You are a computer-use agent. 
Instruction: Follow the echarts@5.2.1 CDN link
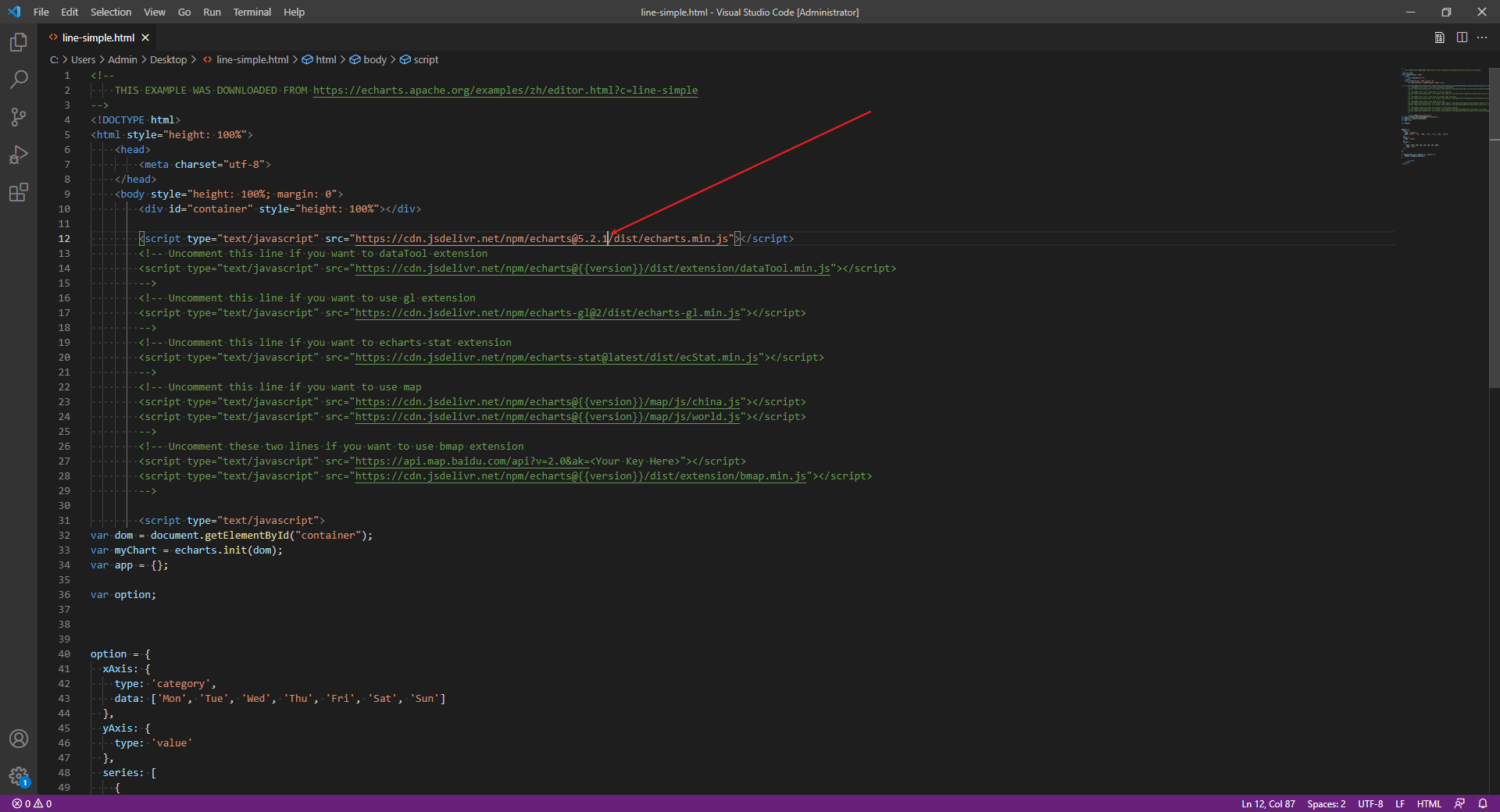click(541, 239)
